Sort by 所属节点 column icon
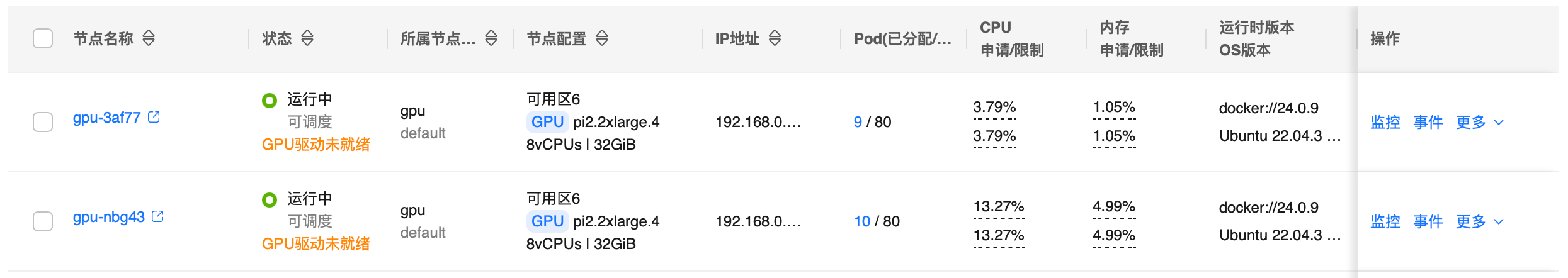The width and height of the screenshot is (1568, 278). (x=491, y=38)
